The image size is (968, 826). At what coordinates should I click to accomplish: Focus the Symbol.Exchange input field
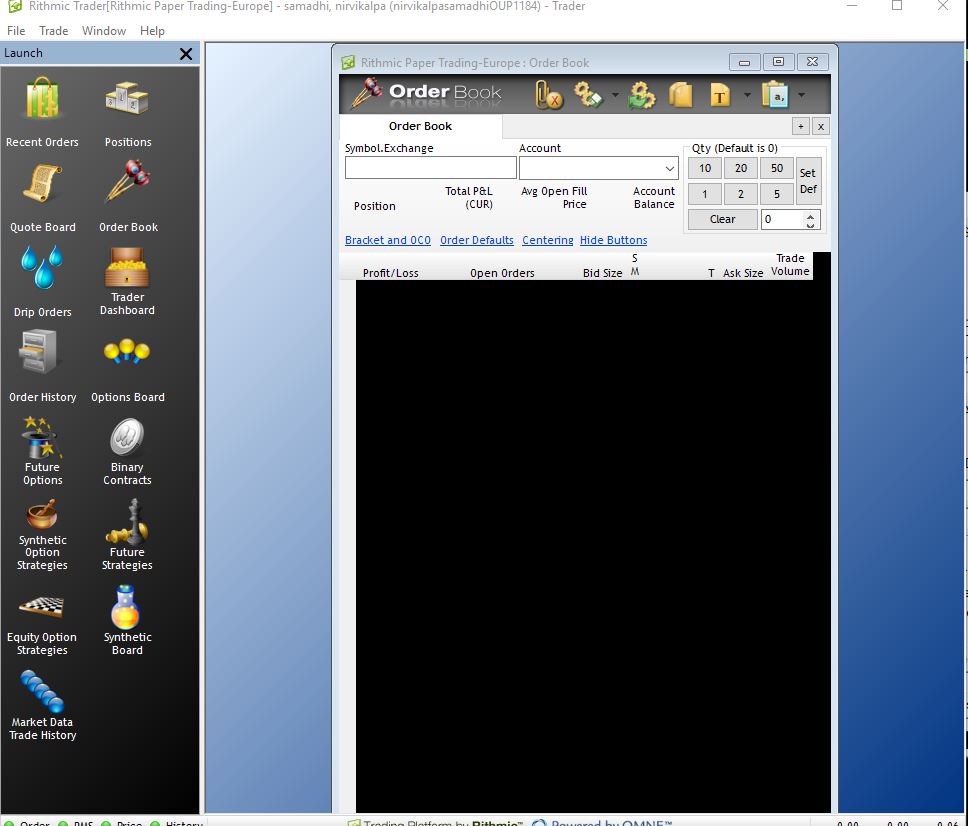coord(430,168)
